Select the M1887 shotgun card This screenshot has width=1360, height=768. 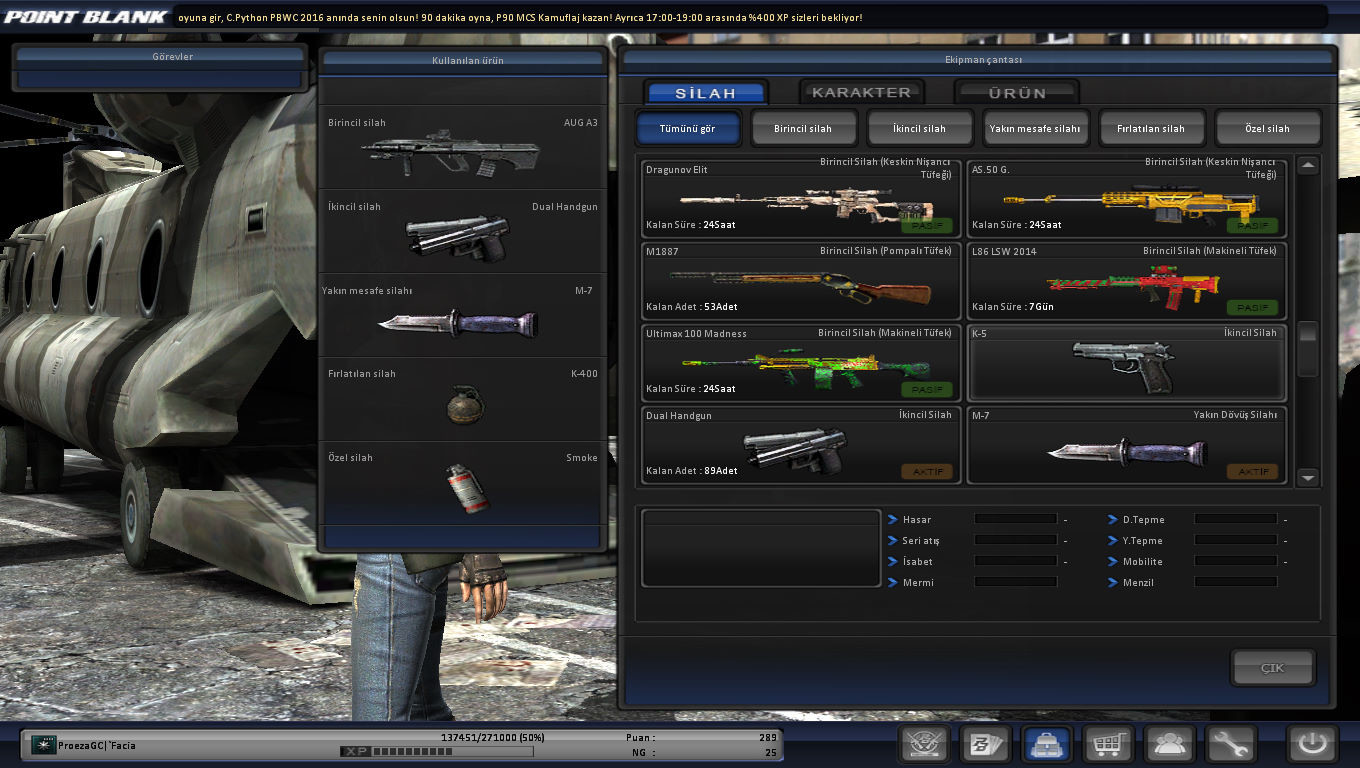pyautogui.click(x=801, y=281)
